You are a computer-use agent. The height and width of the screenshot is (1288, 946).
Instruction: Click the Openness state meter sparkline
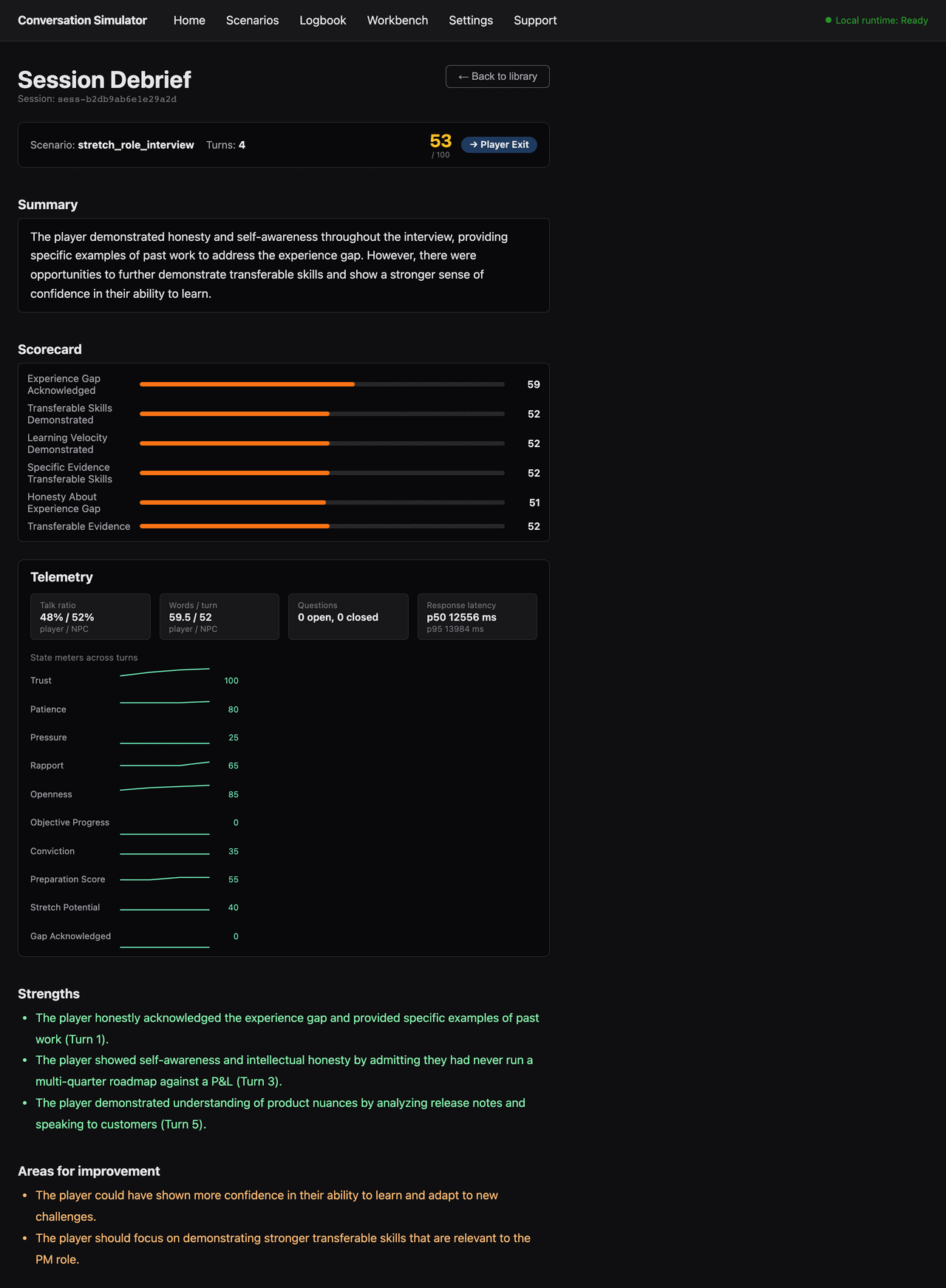(165, 788)
